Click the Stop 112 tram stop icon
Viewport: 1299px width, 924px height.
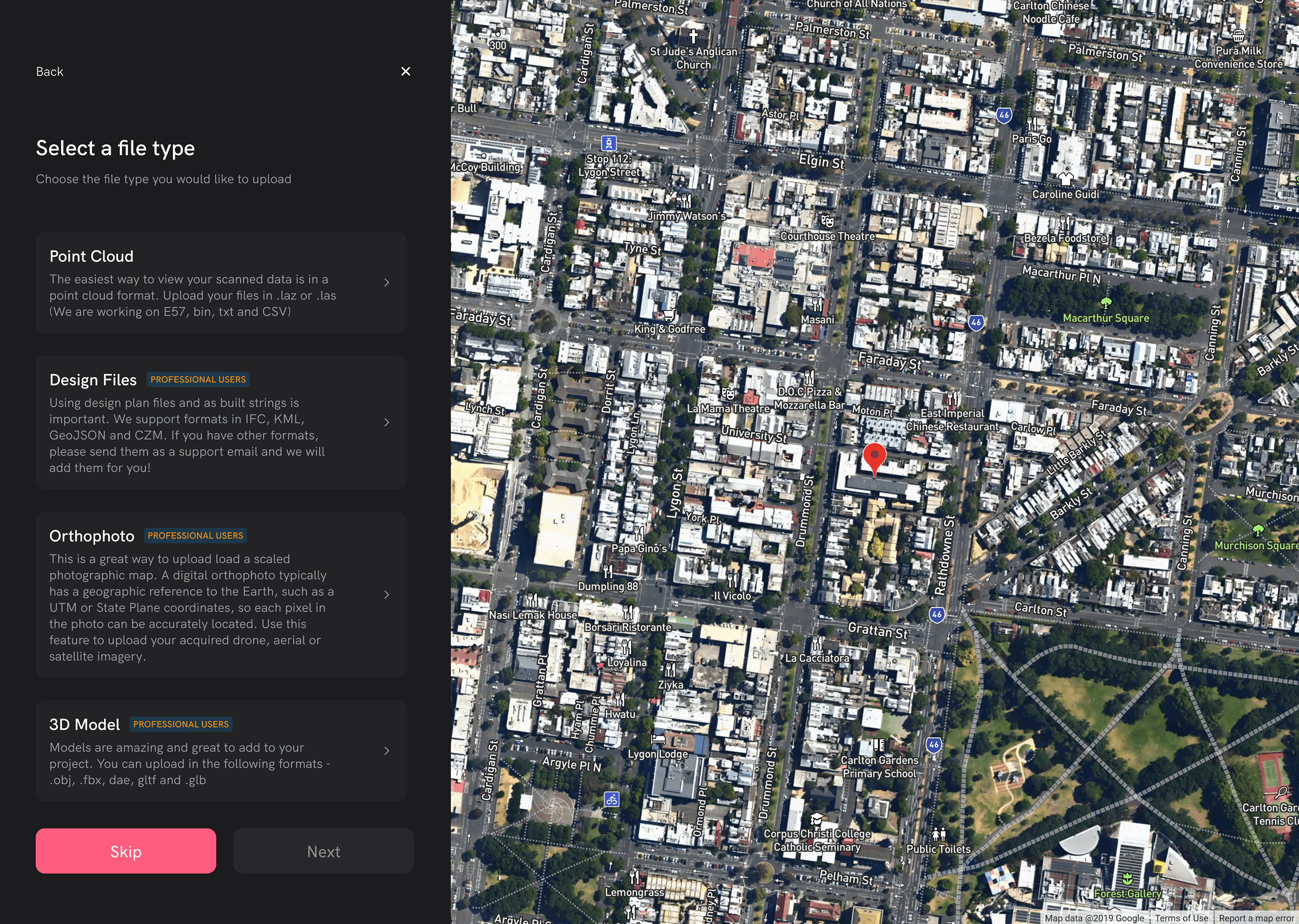608,143
